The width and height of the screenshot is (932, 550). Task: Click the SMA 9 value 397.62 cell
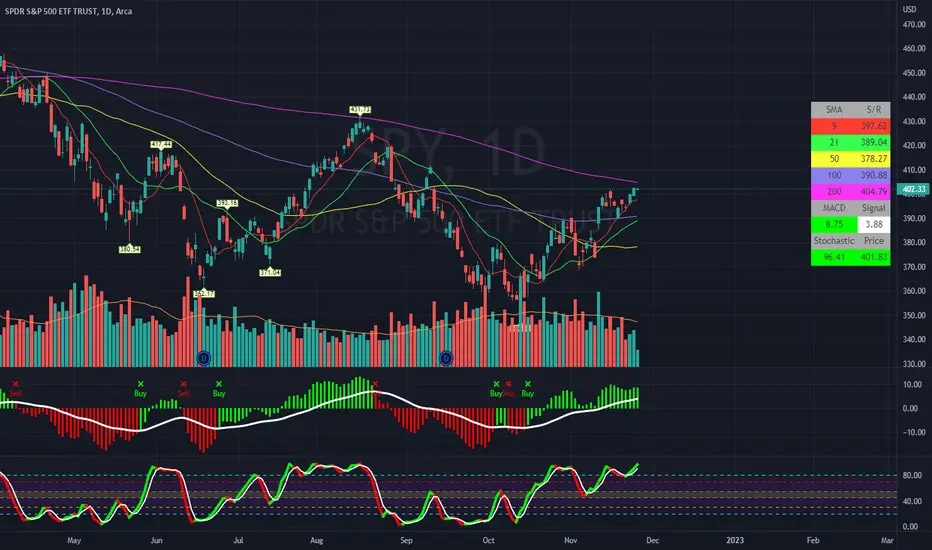coord(874,126)
